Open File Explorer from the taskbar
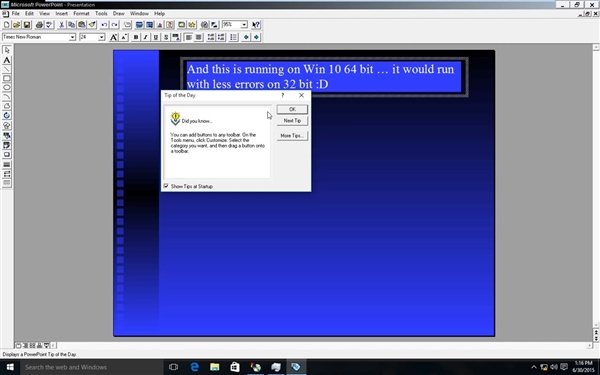600x375 pixels. pos(215,367)
